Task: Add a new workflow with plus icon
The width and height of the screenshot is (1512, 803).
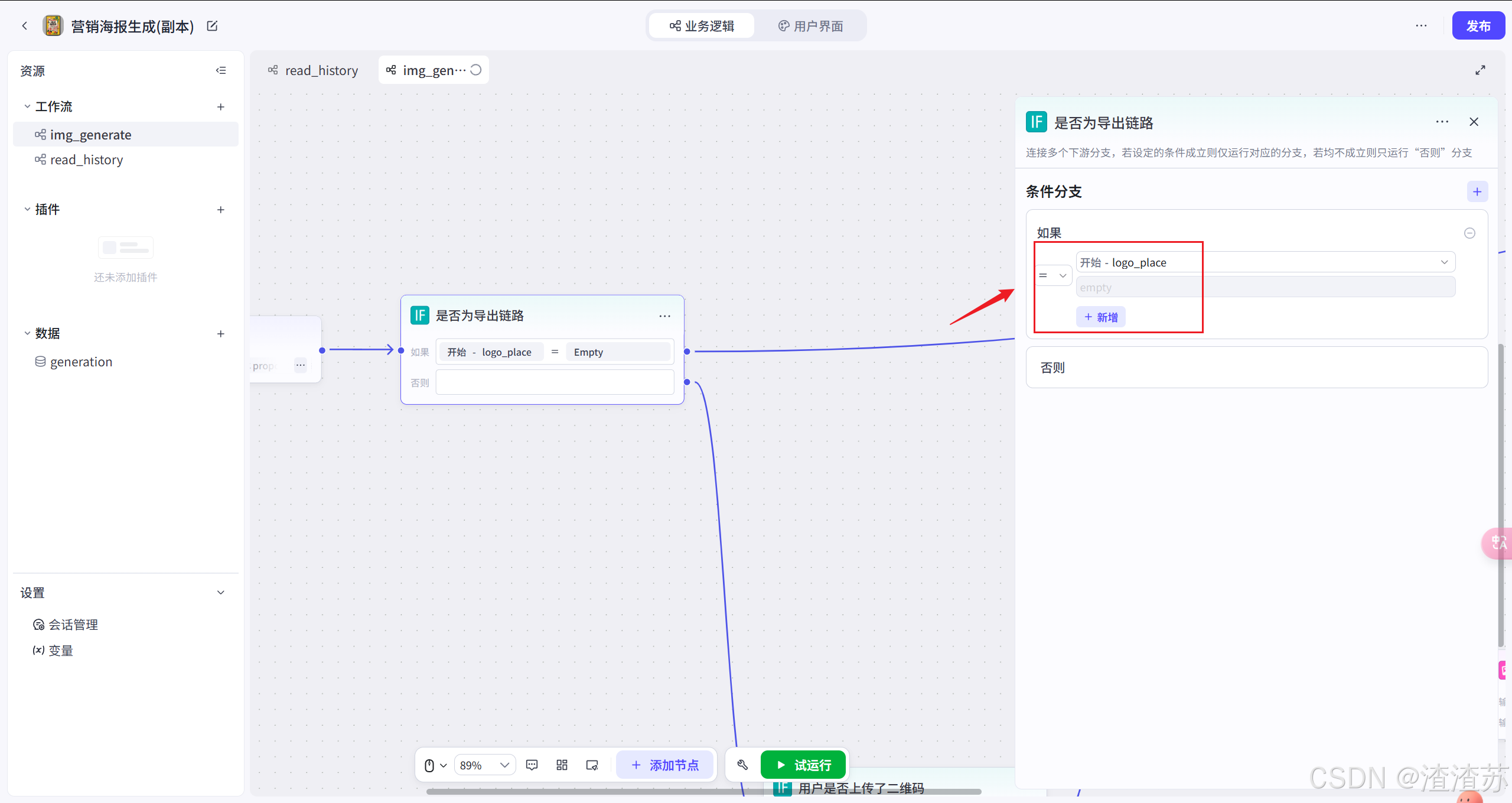Action: tap(221, 107)
